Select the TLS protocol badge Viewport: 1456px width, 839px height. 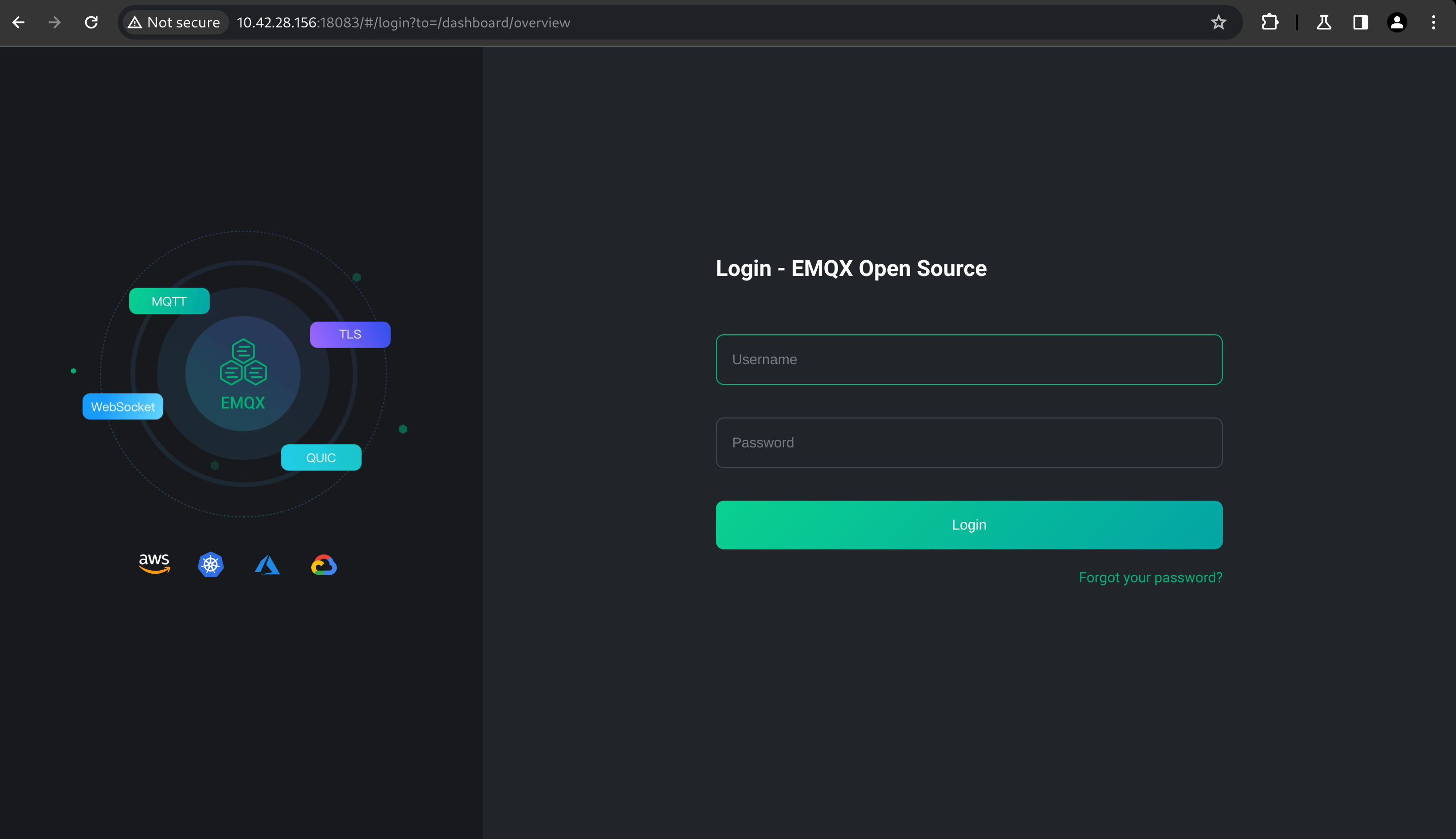pos(349,334)
